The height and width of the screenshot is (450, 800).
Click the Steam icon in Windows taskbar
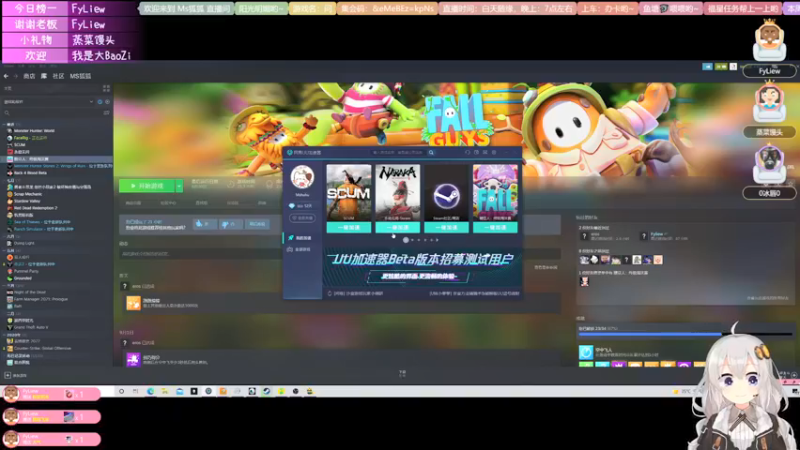(266, 391)
